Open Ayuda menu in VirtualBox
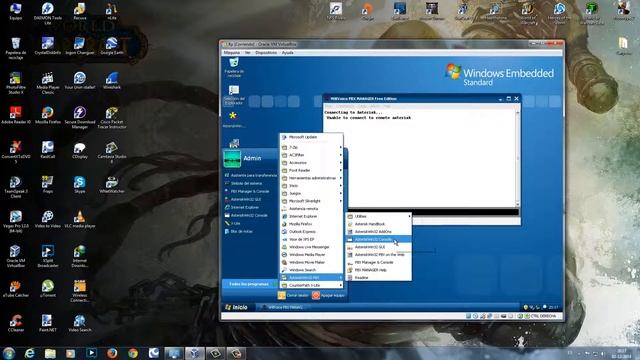640x360 pixels. click(x=287, y=53)
